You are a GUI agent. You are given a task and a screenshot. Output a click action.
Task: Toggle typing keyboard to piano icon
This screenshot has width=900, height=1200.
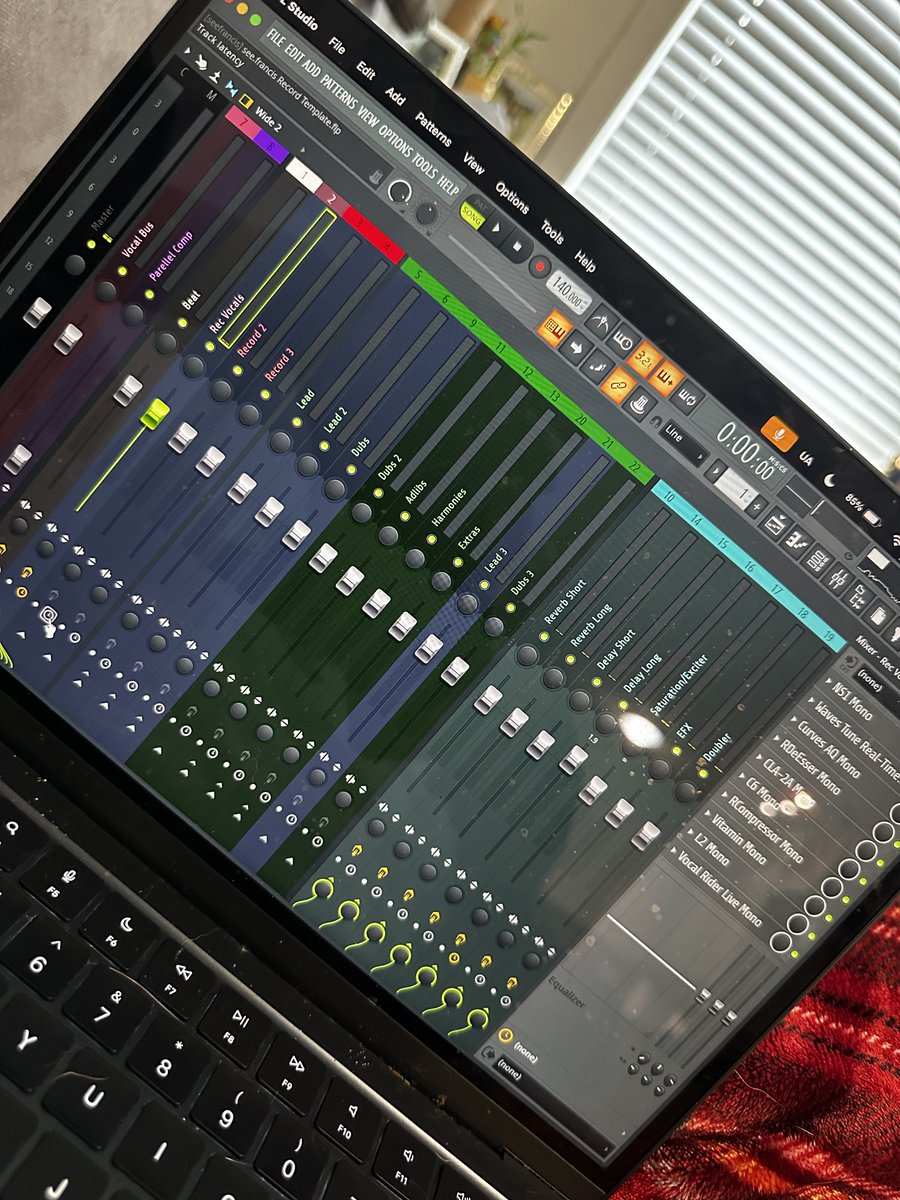553,328
